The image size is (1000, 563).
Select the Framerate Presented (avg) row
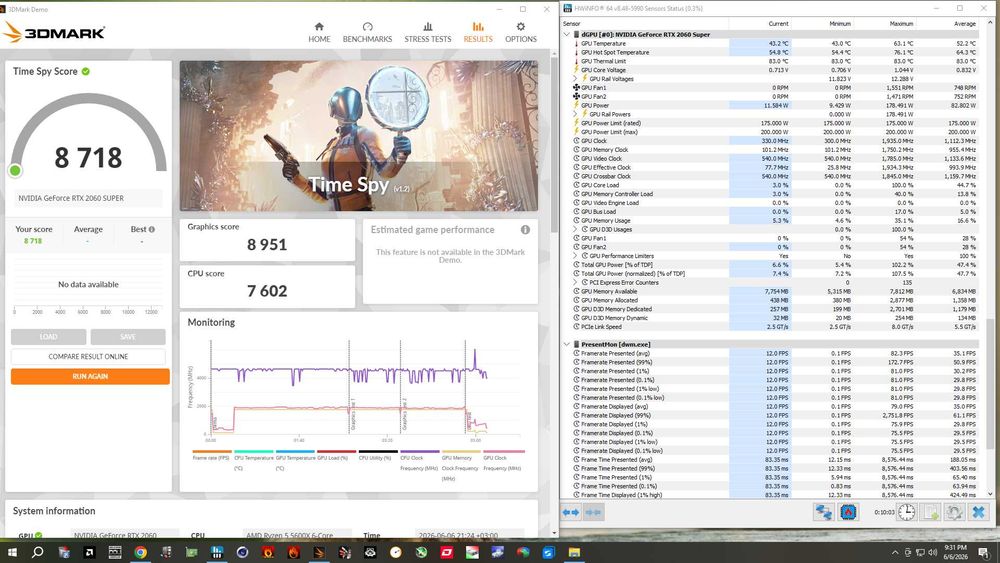click(771, 353)
